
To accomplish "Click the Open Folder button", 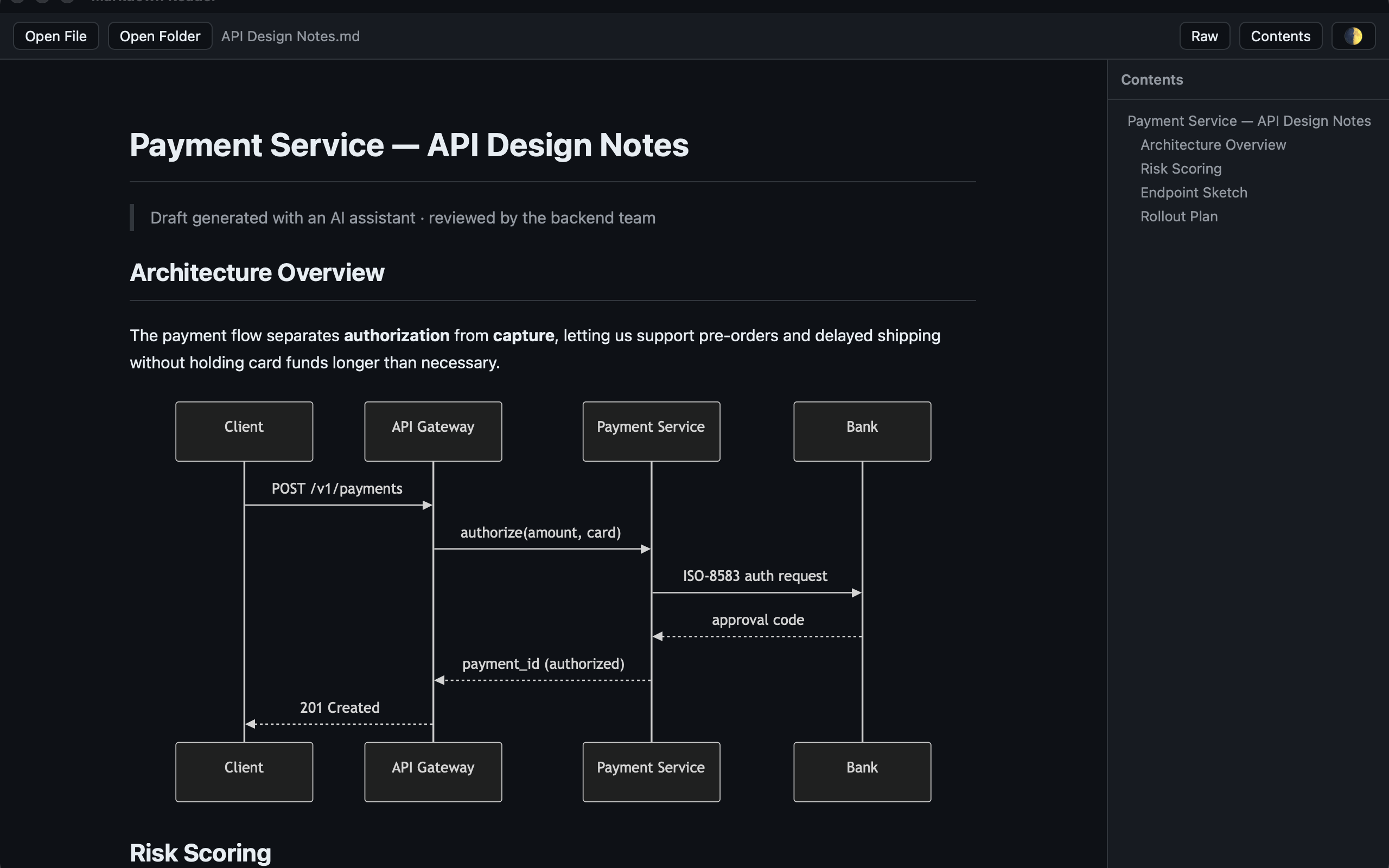I will 160,36.
